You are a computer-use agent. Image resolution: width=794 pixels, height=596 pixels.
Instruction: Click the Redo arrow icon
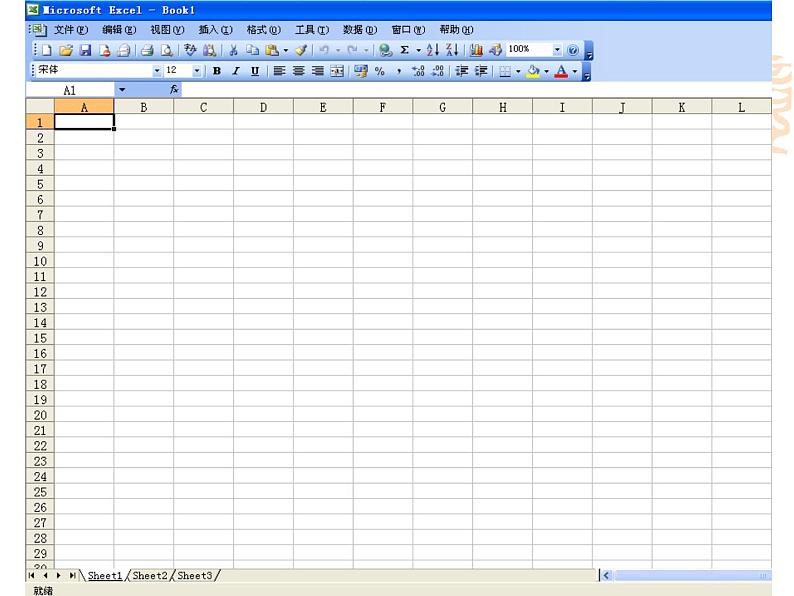pyautogui.click(x=353, y=50)
